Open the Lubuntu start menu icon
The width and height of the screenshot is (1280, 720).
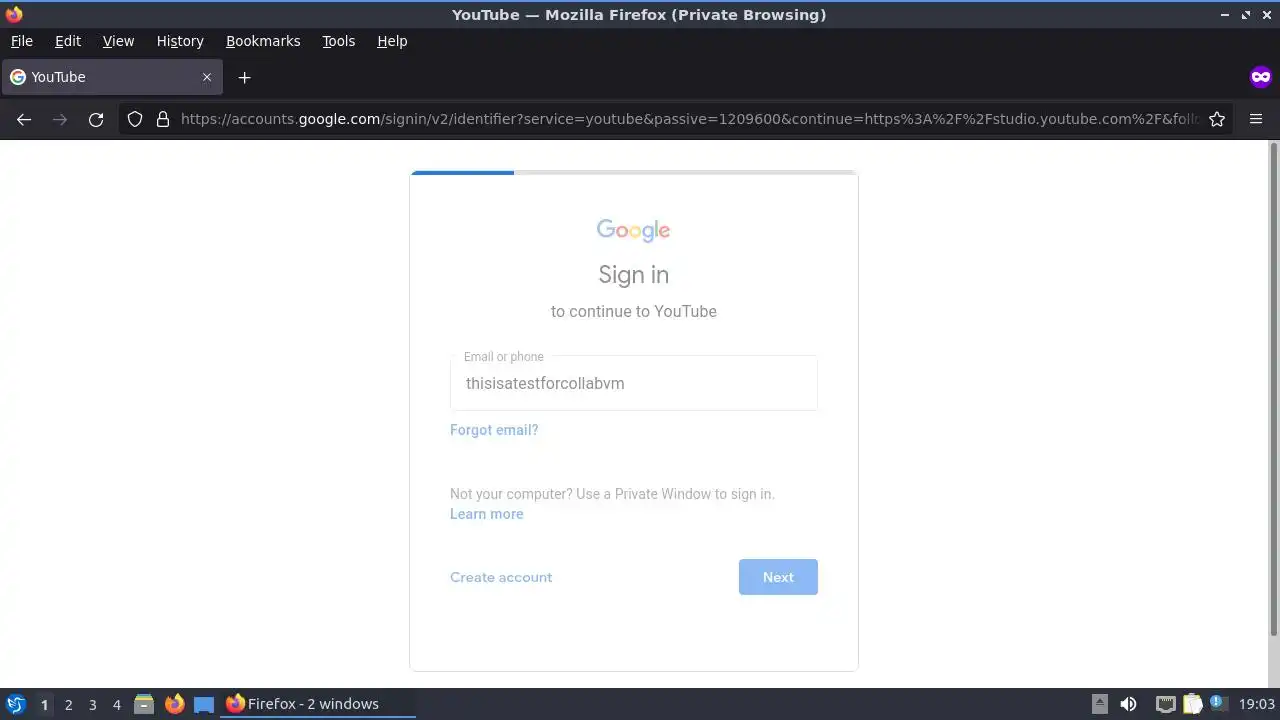pos(15,704)
